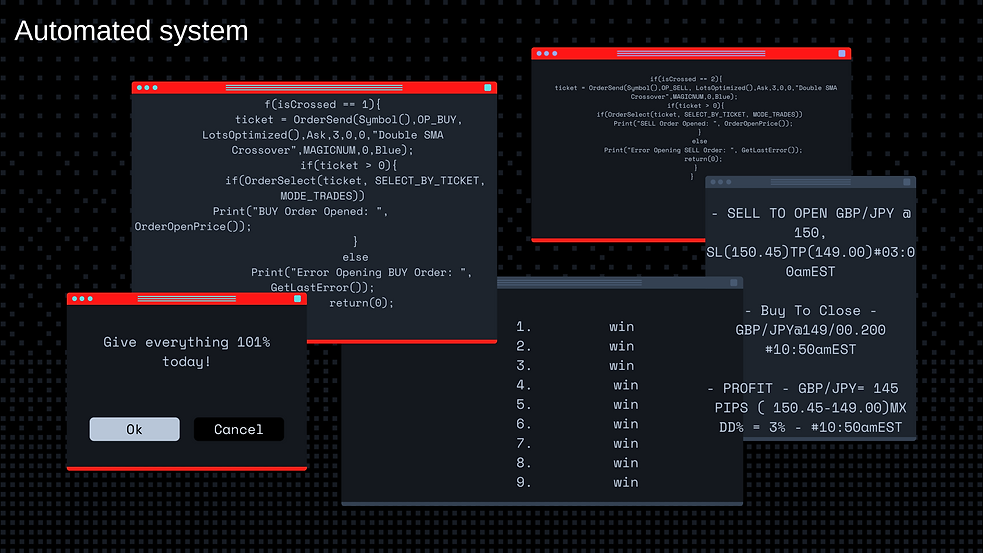Viewport: 983px width, 553px height.
Task: Click the three dots on SELL code window
Action: (x=547, y=54)
